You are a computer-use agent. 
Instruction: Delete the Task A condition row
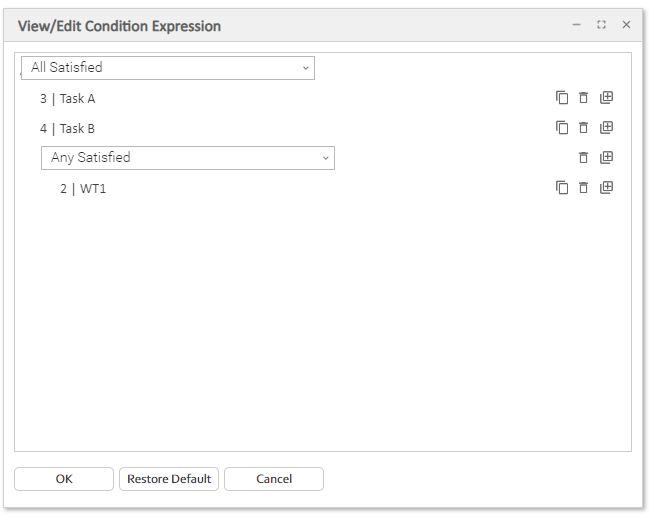(x=584, y=98)
